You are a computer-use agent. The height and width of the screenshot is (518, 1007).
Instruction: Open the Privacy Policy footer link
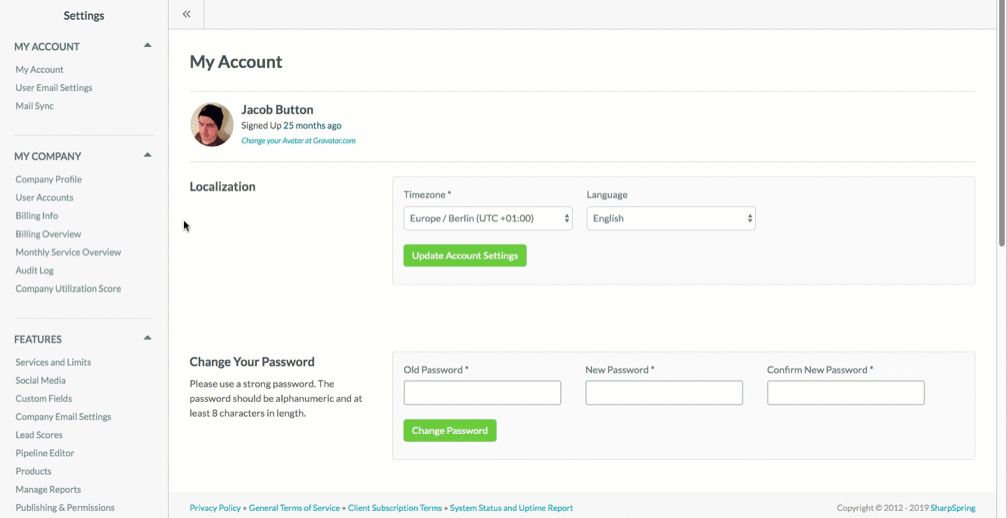tap(215, 508)
